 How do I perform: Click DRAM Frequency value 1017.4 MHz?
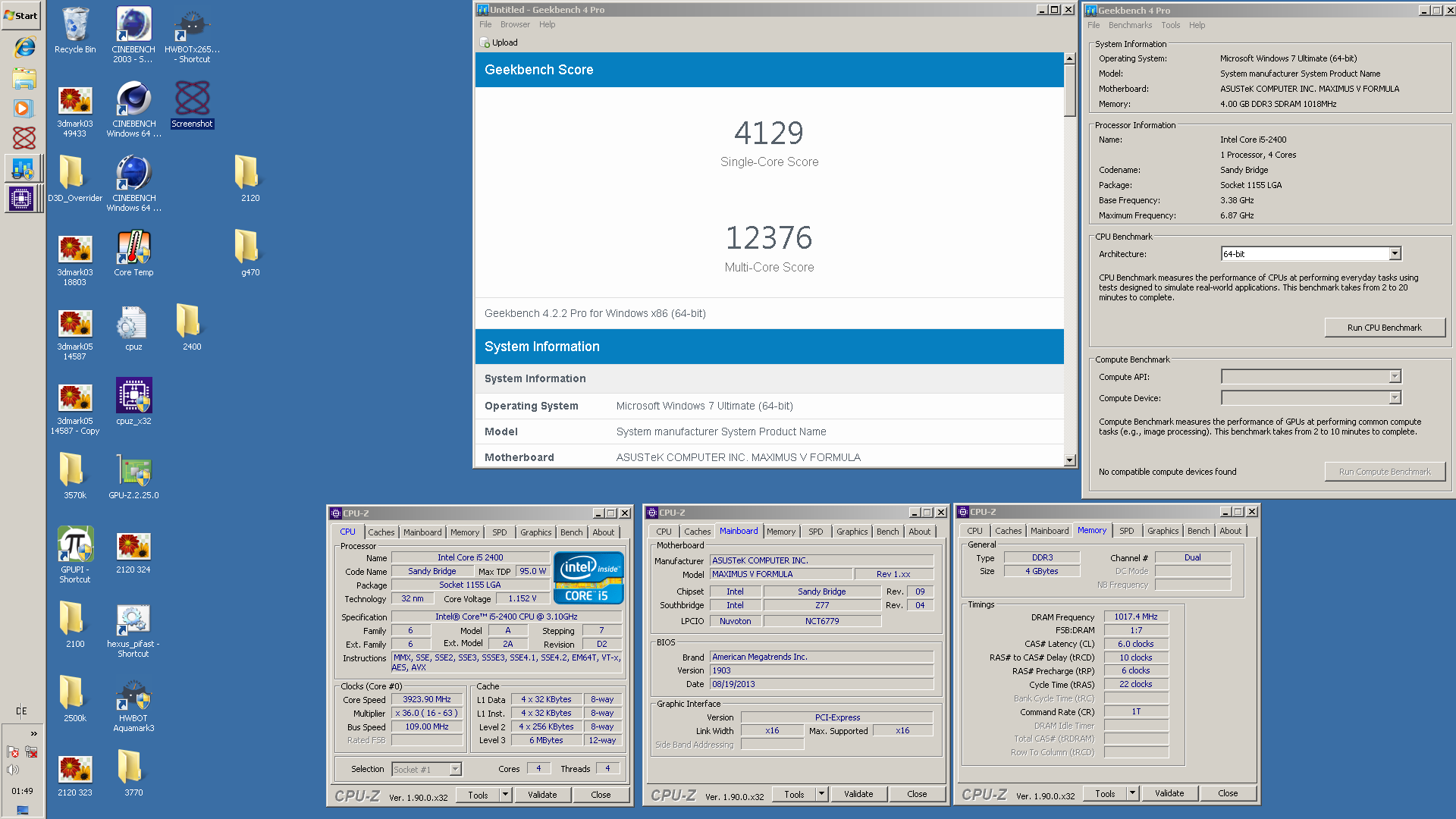1136,617
